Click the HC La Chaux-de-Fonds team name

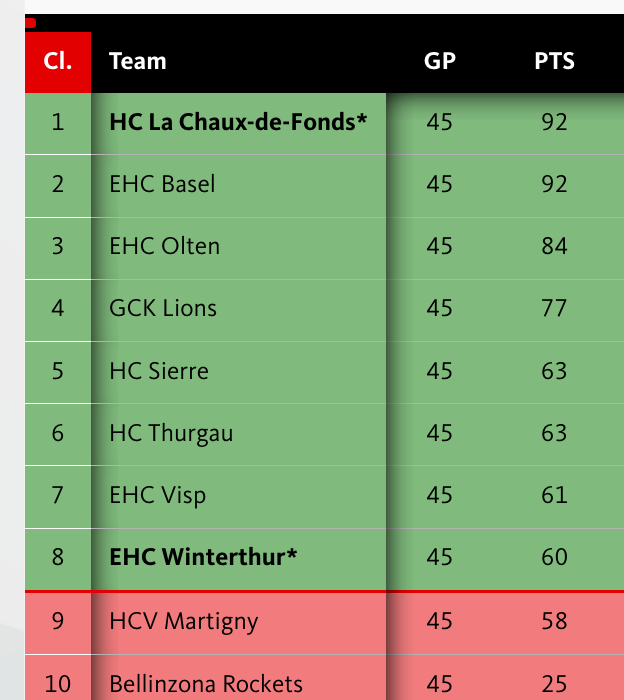(x=238, y=122)
